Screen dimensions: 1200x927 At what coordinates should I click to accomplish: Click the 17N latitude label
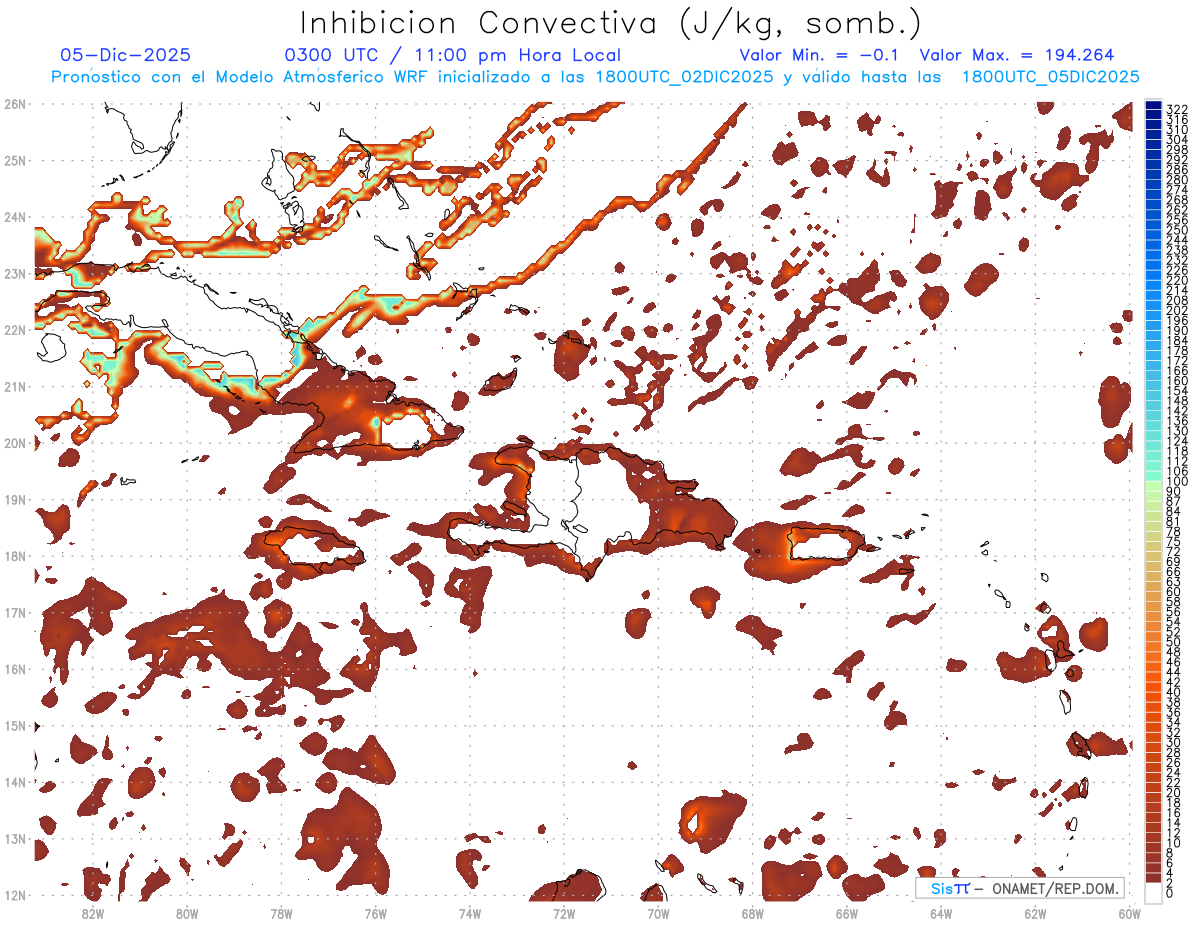tap(15, 612)
